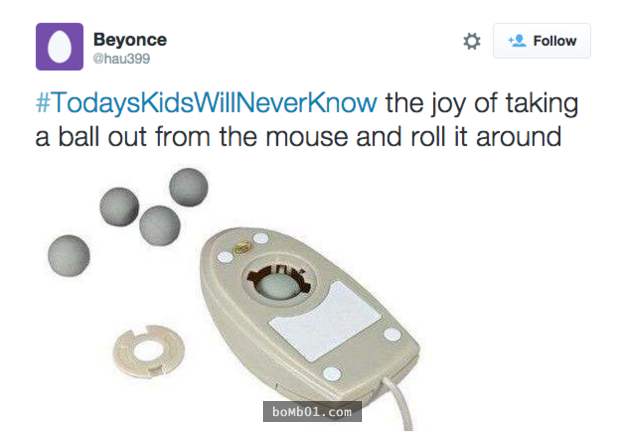Follow the Beyonce account
The width and height of the screenshot is (625, 432).
[x=542, y=41]
